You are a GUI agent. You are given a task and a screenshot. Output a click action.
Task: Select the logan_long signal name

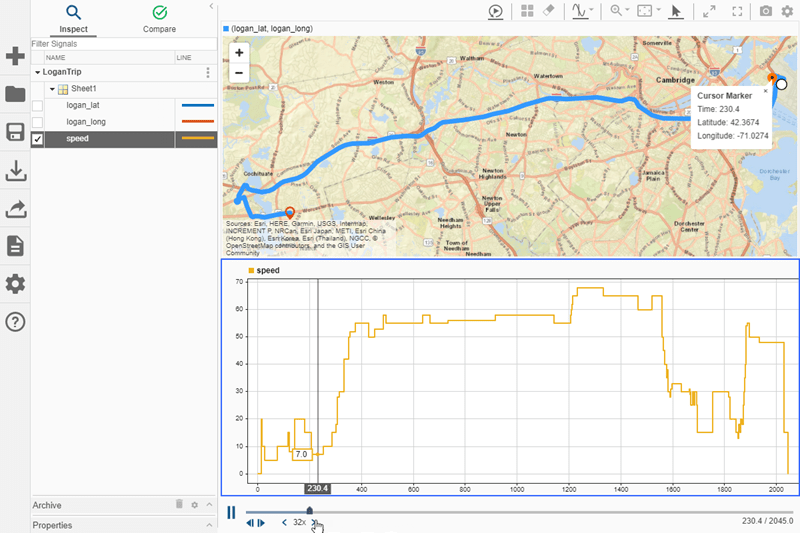pyautogui.click(x=86, y=122)
